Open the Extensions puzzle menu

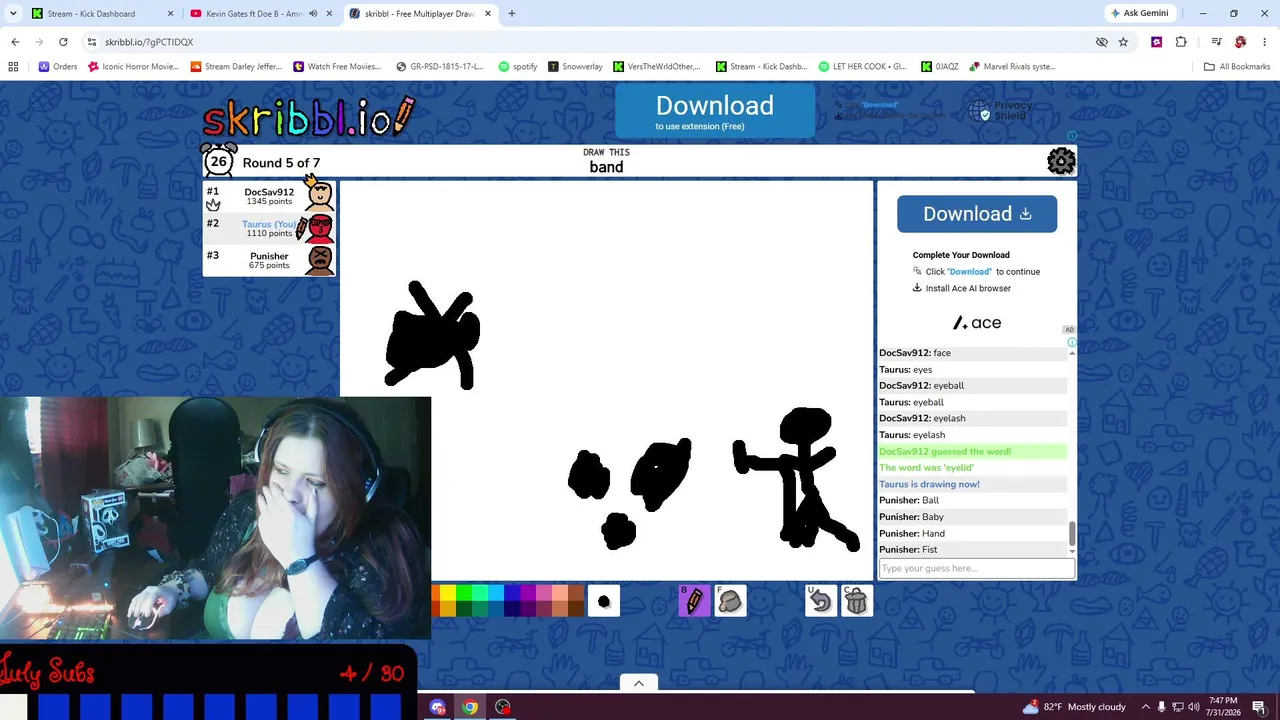click(x=1181, y=42)
